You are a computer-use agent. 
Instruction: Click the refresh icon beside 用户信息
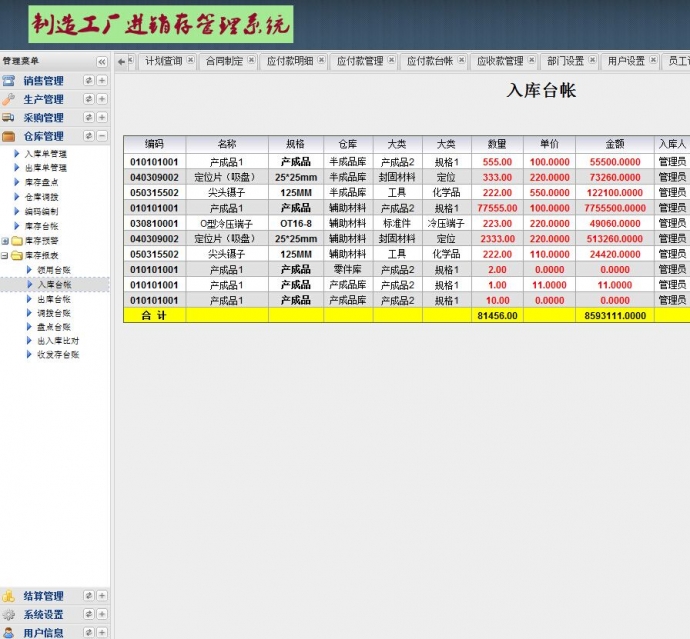click(89, 632)
